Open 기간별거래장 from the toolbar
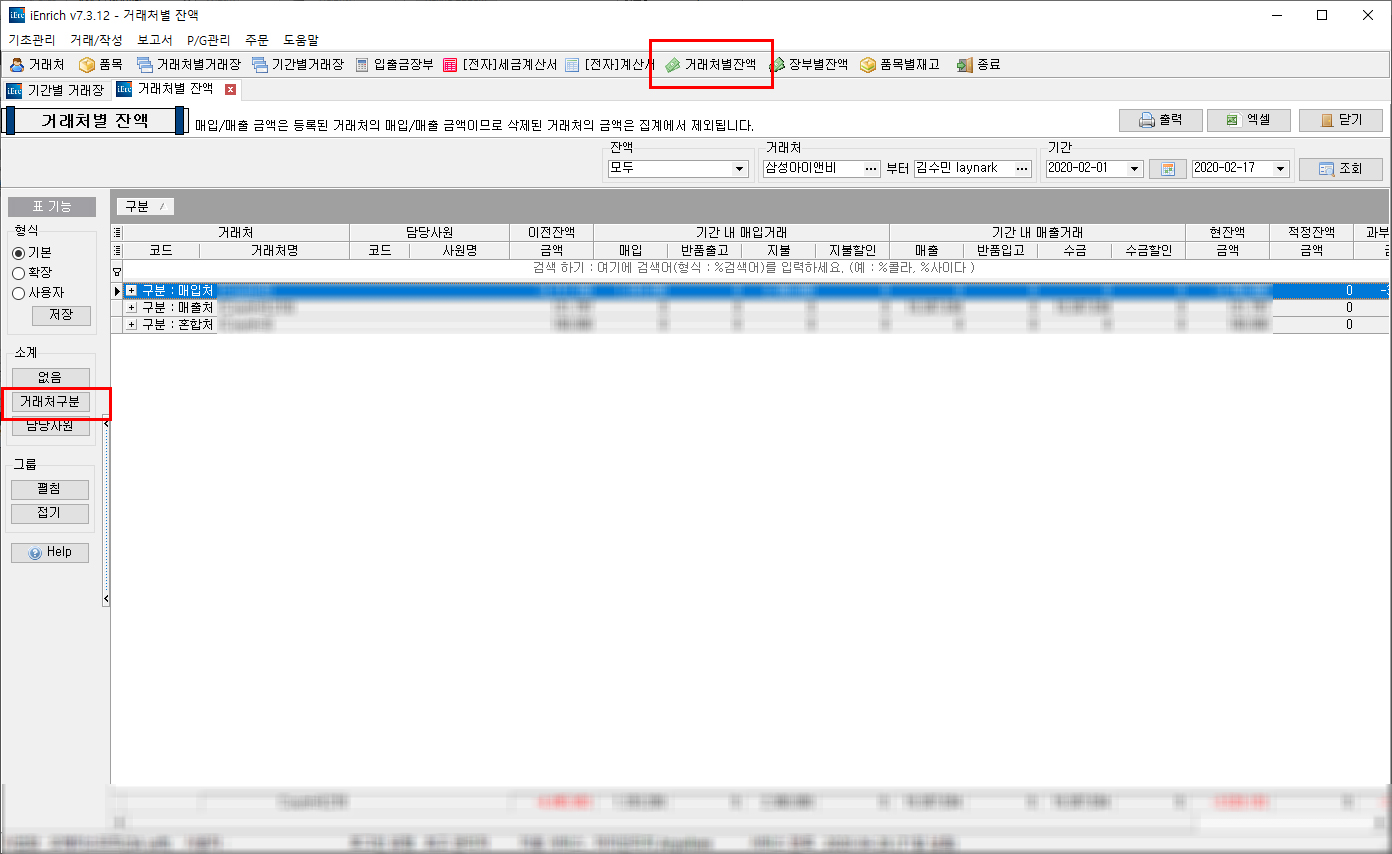The height and width of the screenshot is (854, 1392). (x=297, y=64)
